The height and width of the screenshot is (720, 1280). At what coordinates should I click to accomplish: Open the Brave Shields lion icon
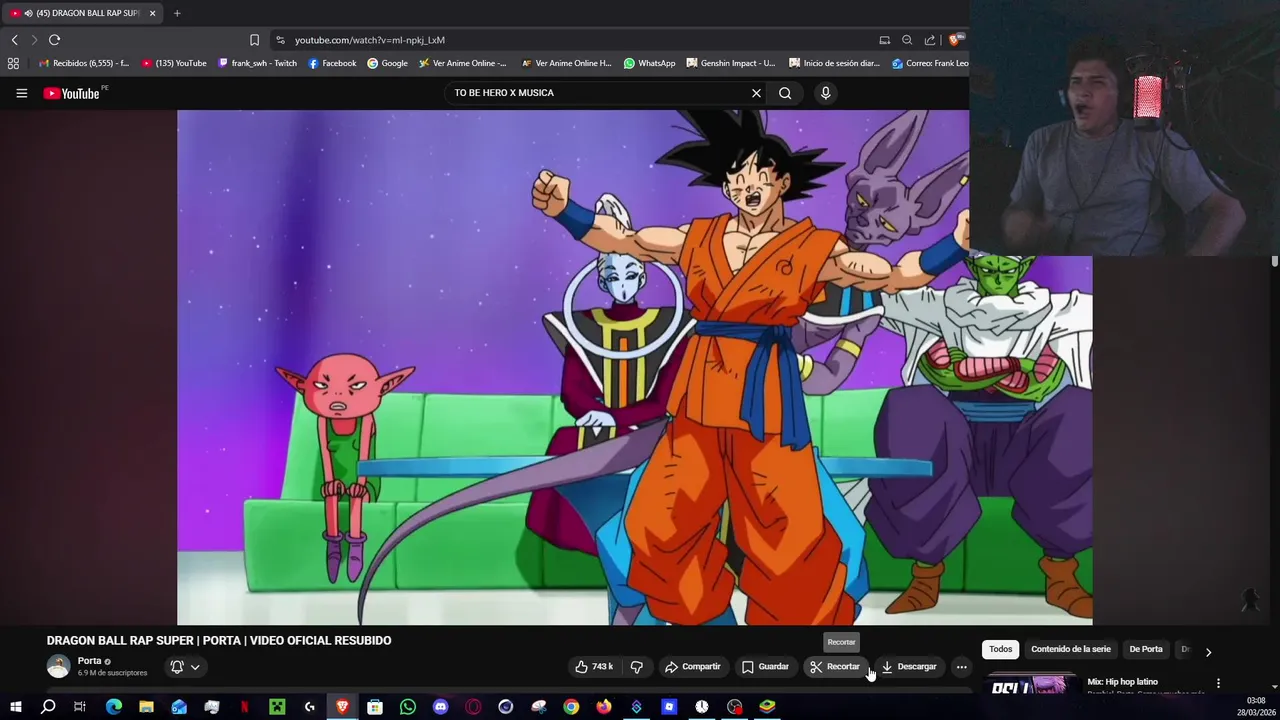coord(954,40)
